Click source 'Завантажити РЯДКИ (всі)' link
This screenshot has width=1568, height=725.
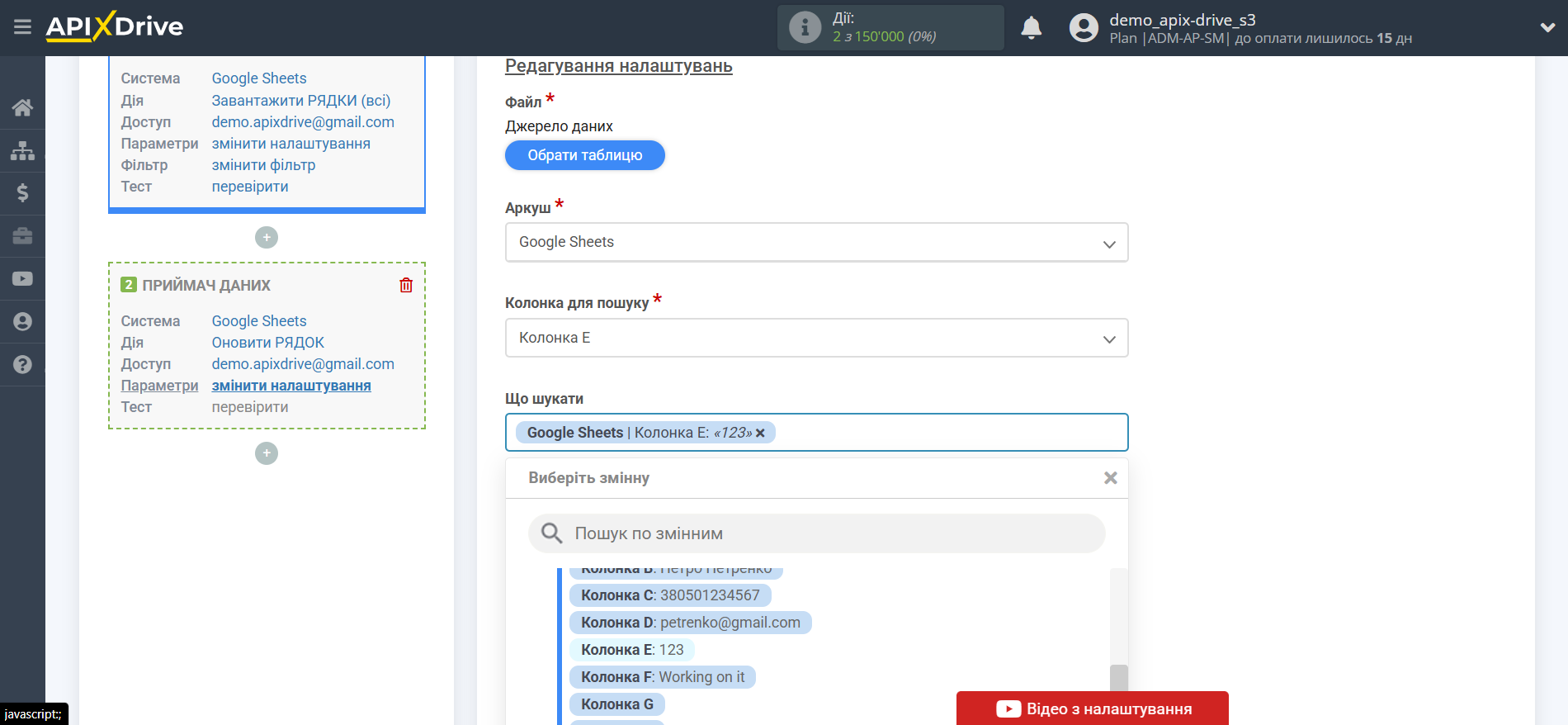[x=301, y=101]
